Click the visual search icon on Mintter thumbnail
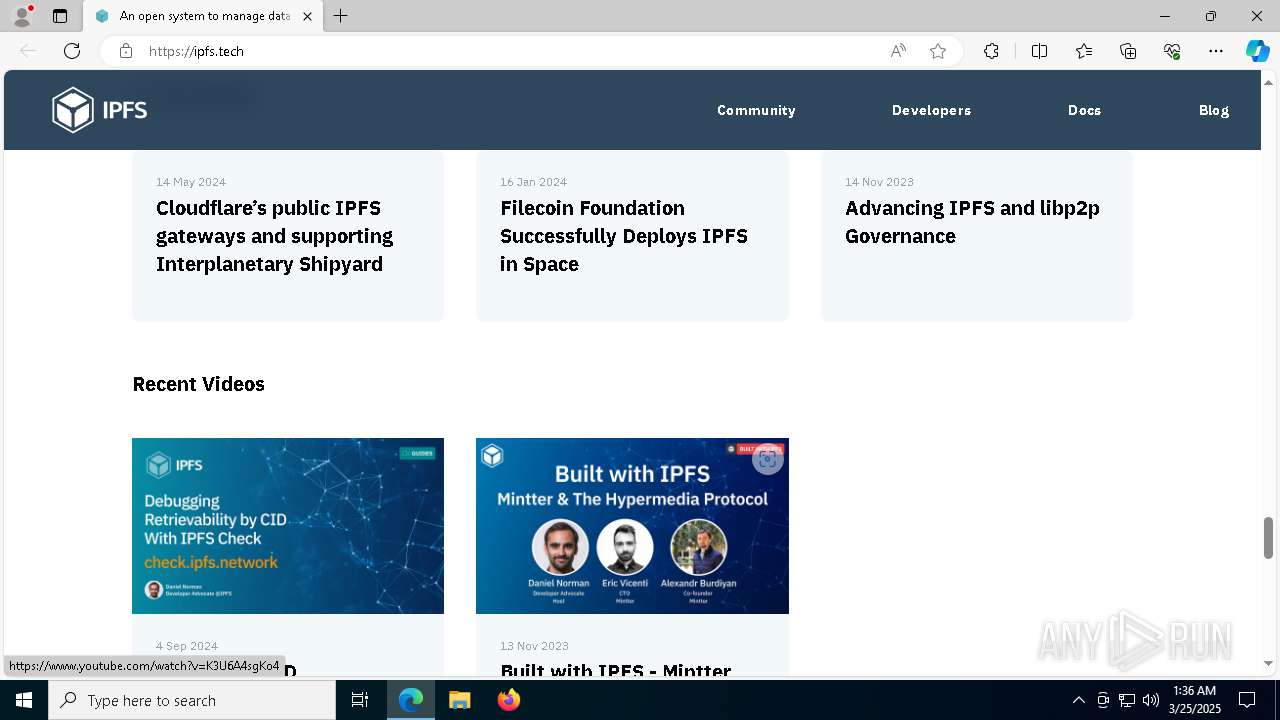The height and width of the screenshot is (720, 1280). pyautogui.click(x=767, y=459)
